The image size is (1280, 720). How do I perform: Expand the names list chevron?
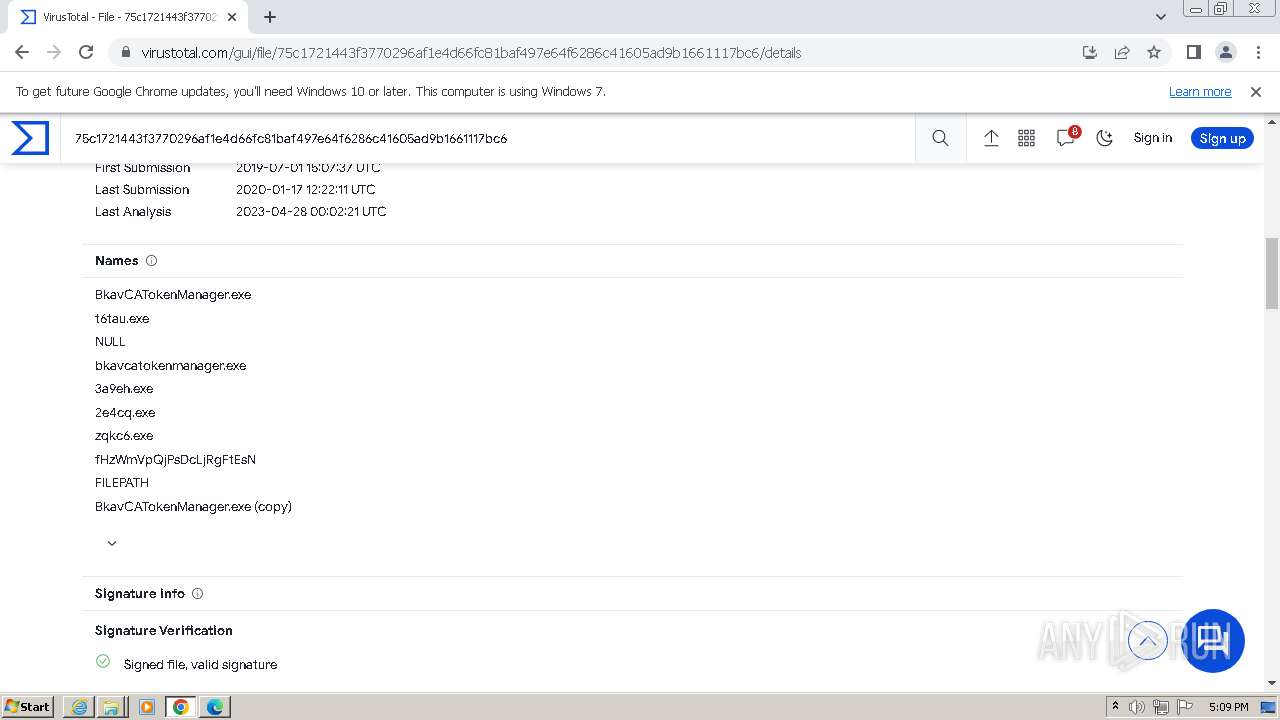[x=112, y=543]
